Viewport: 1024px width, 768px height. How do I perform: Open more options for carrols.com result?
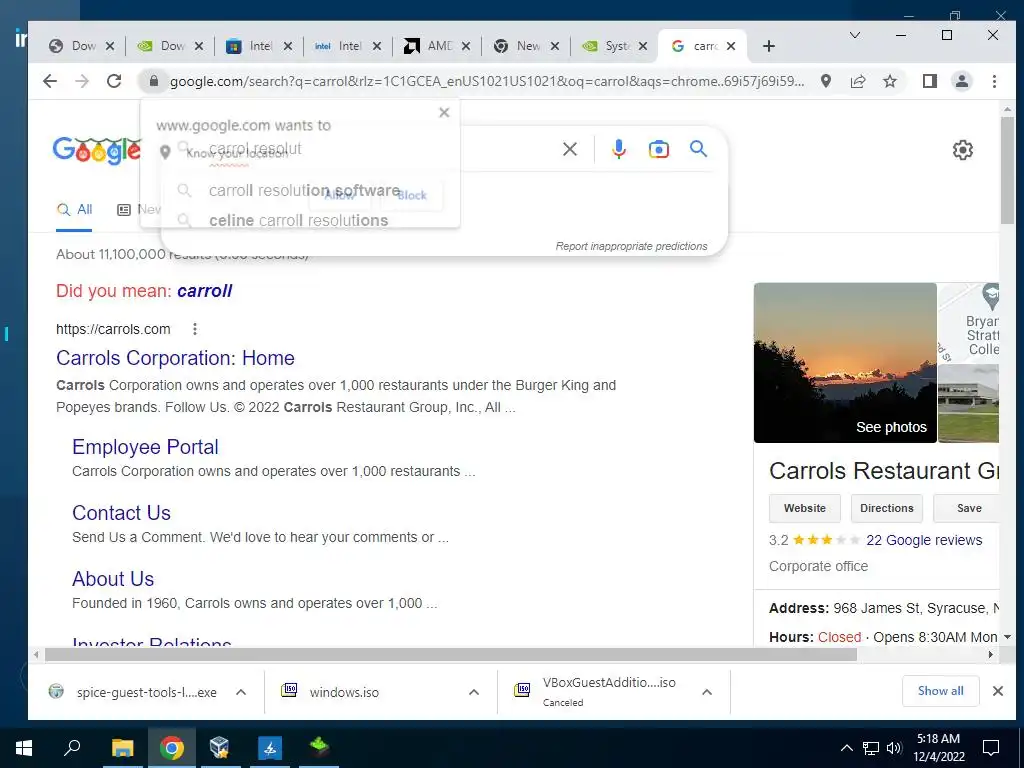click(195, 329)
